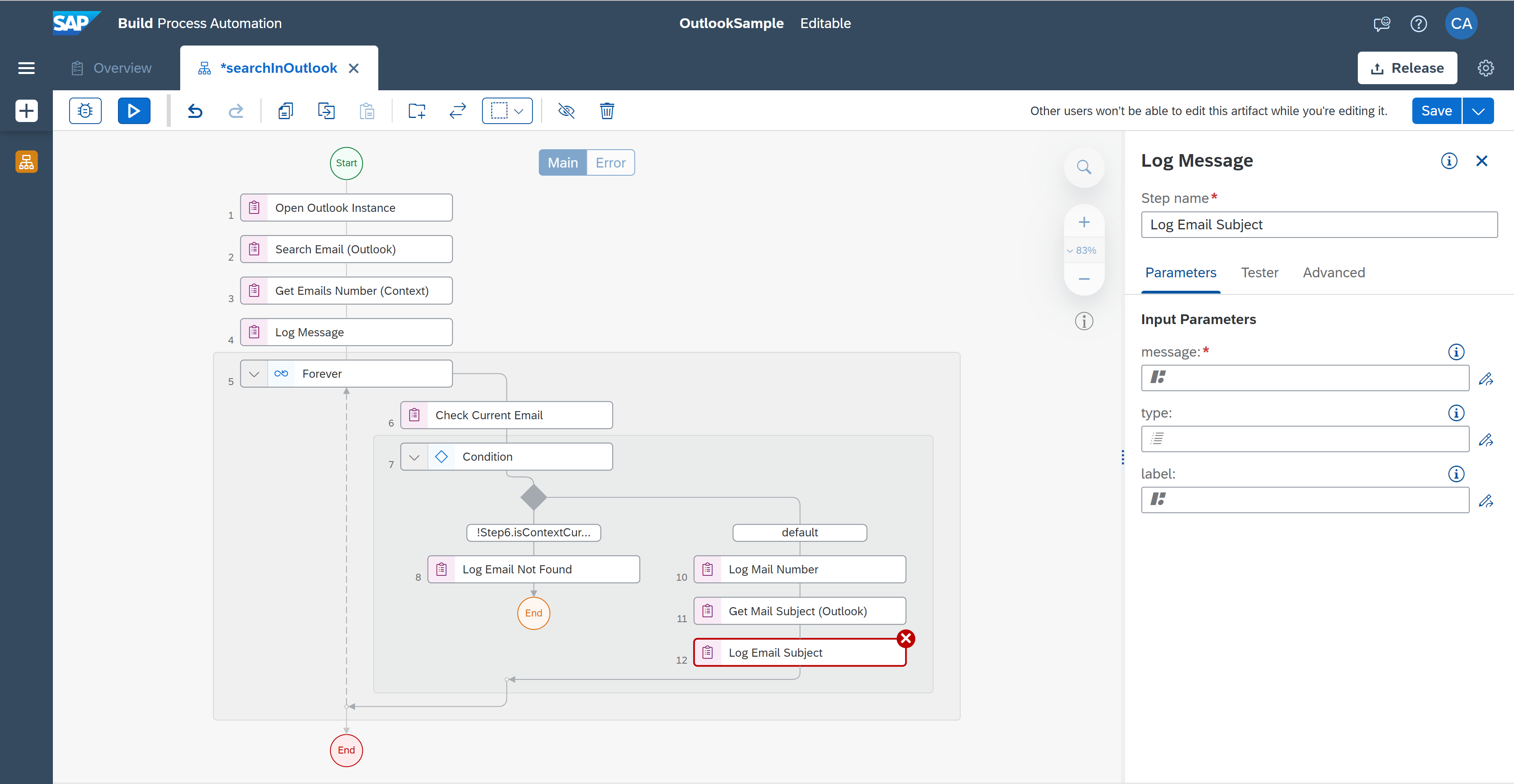Open the Tester tab
The height and width of the screenshot is (784, 1514).
(1259, 273)
